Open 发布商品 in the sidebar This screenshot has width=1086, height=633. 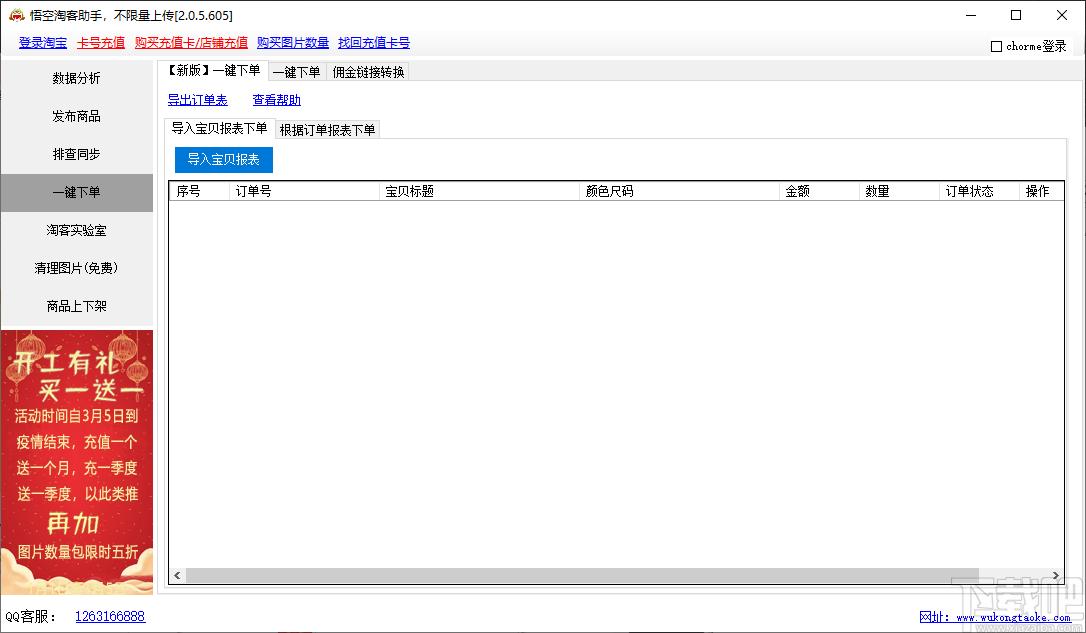77,116
